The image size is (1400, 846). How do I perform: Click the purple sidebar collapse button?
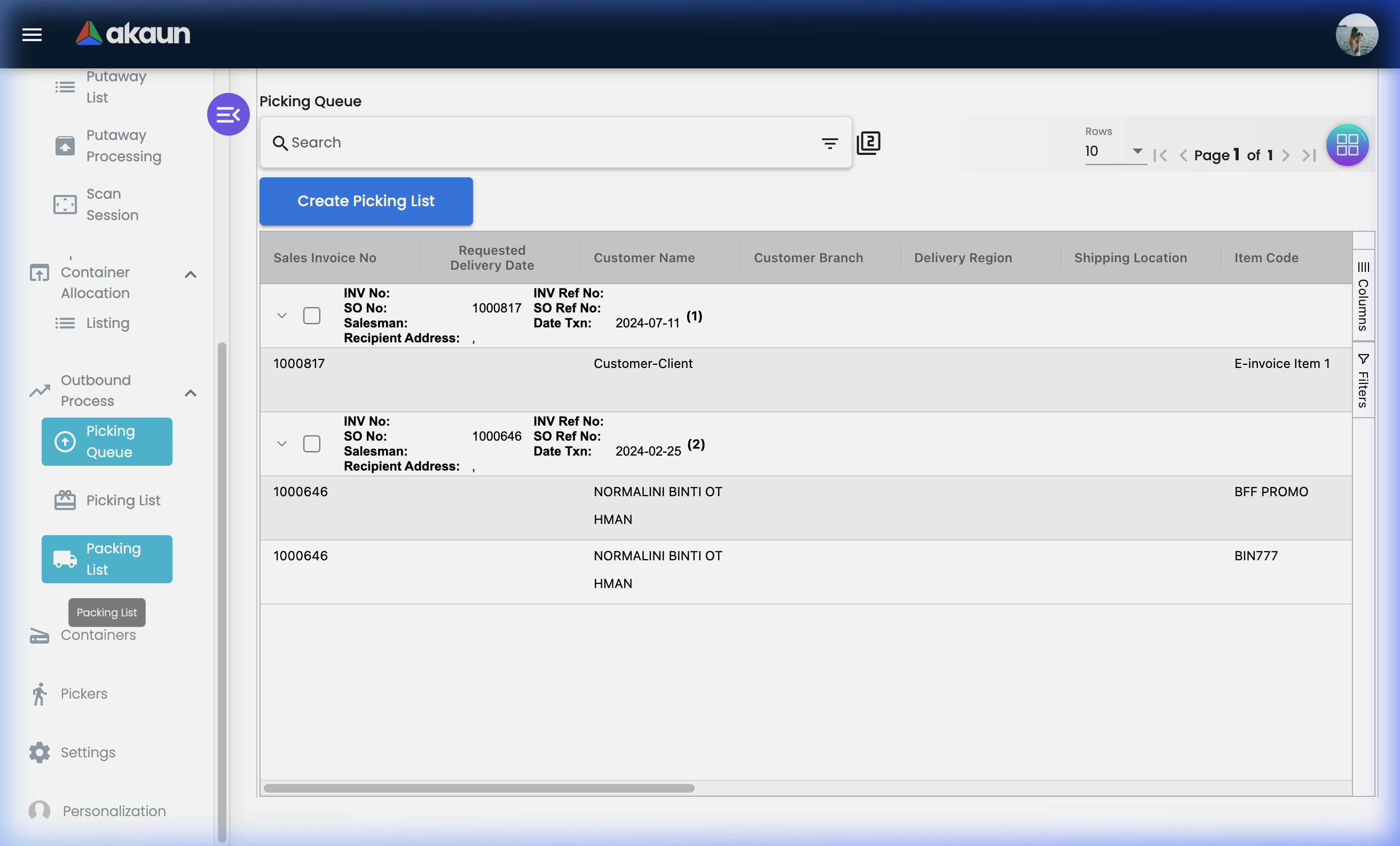click(228, 114)
